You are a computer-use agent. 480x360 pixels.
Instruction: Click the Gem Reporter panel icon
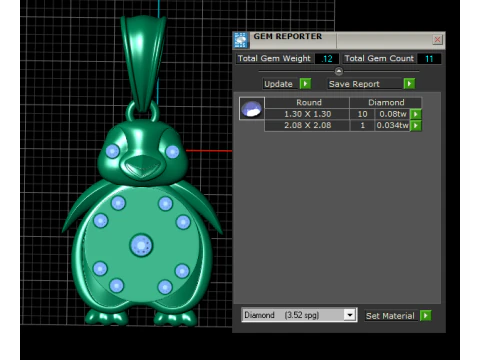click(x=240, y=40)
